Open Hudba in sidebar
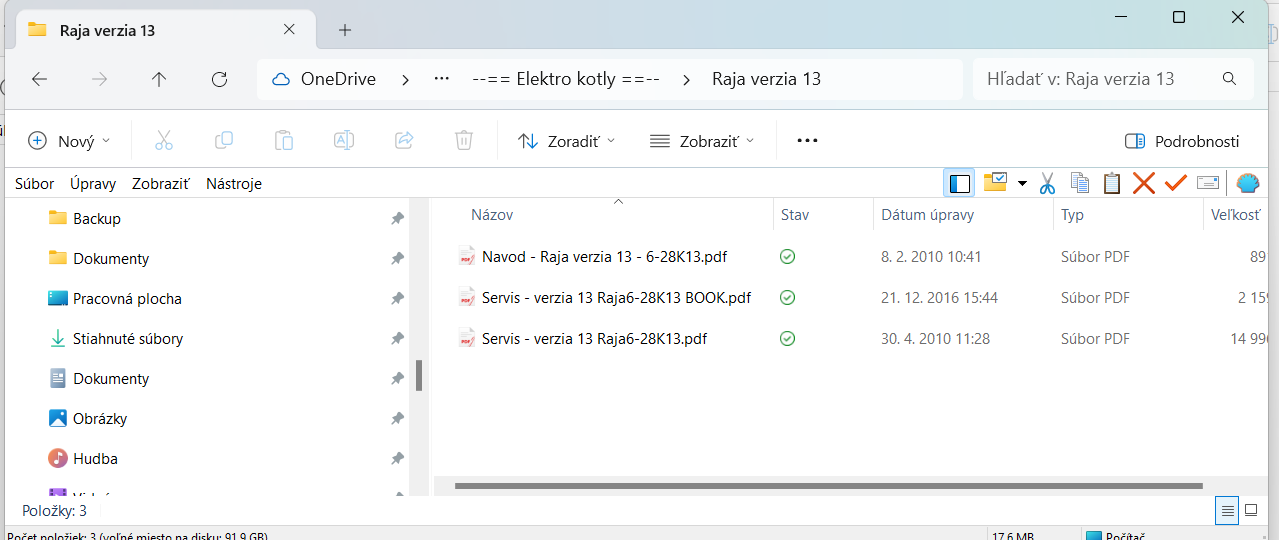This screenshot has width=1279, height=540. pyautogui.click(x=95, y=458)
